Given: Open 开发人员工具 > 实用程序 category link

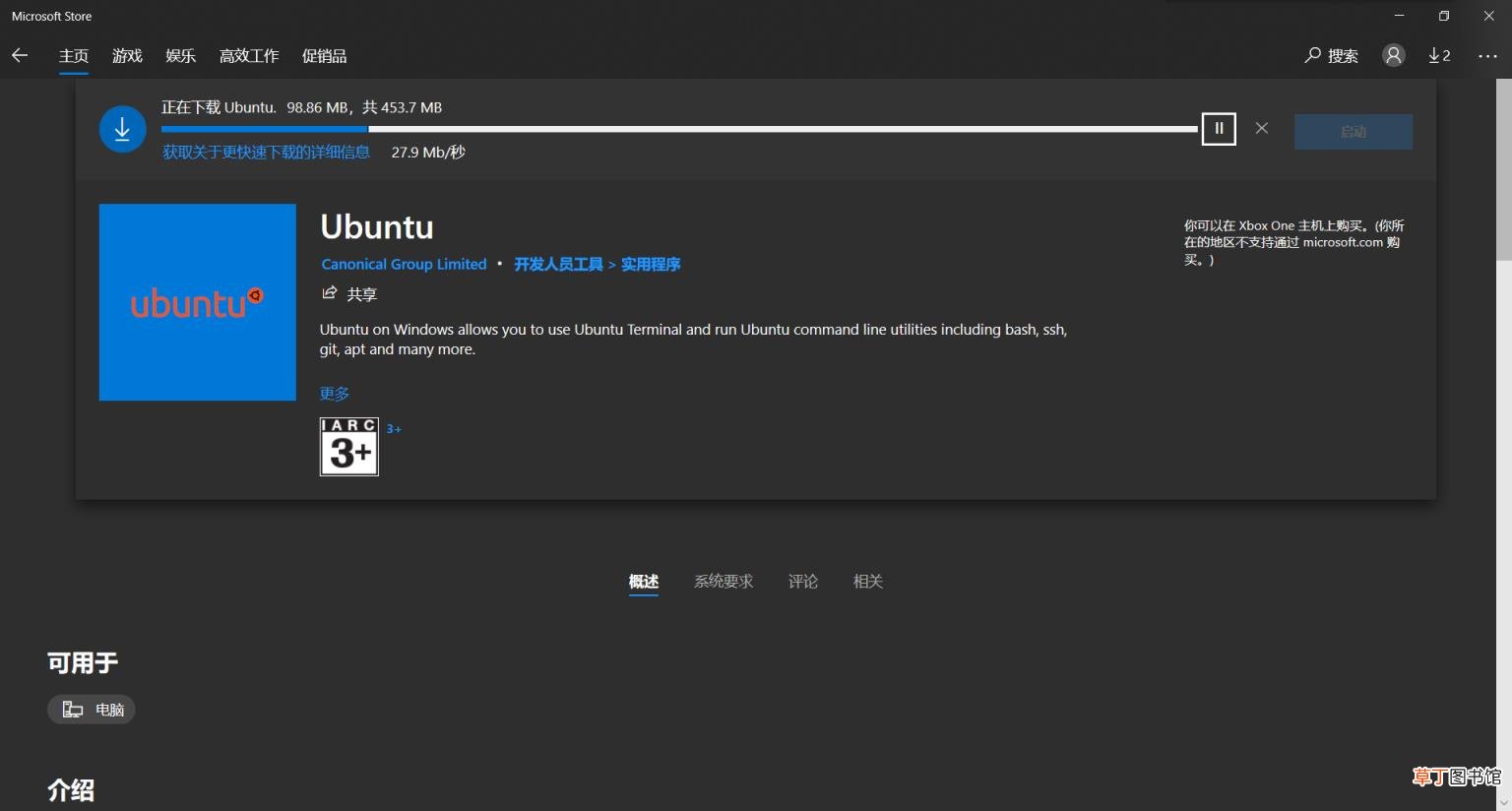Looking at the screenshot, I should click(x=598, y=264).
